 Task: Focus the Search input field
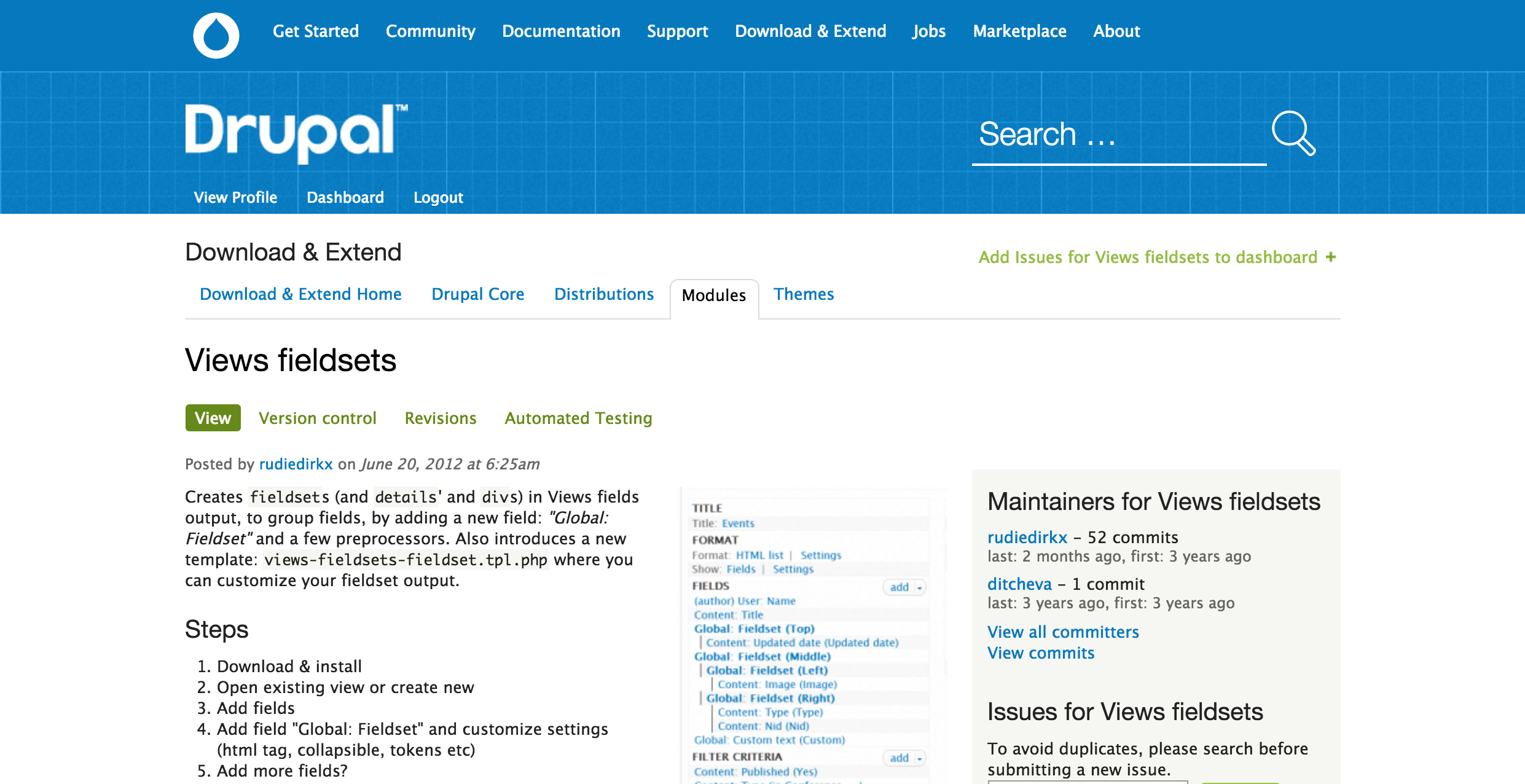(x=1119, y=135)
